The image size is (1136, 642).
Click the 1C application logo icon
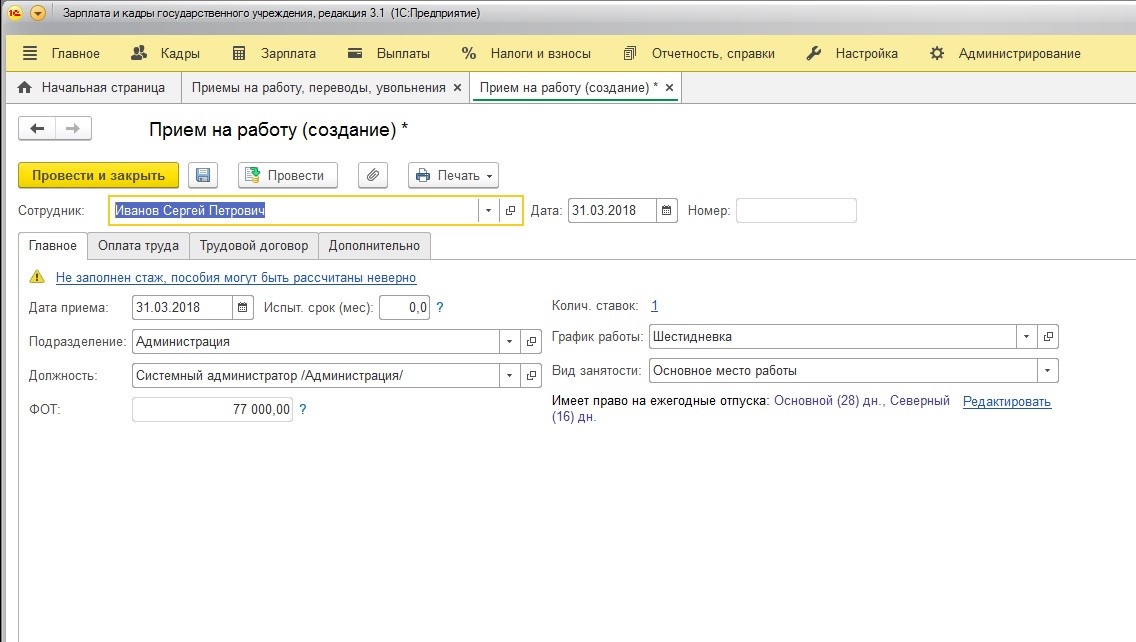pos(14,13)
